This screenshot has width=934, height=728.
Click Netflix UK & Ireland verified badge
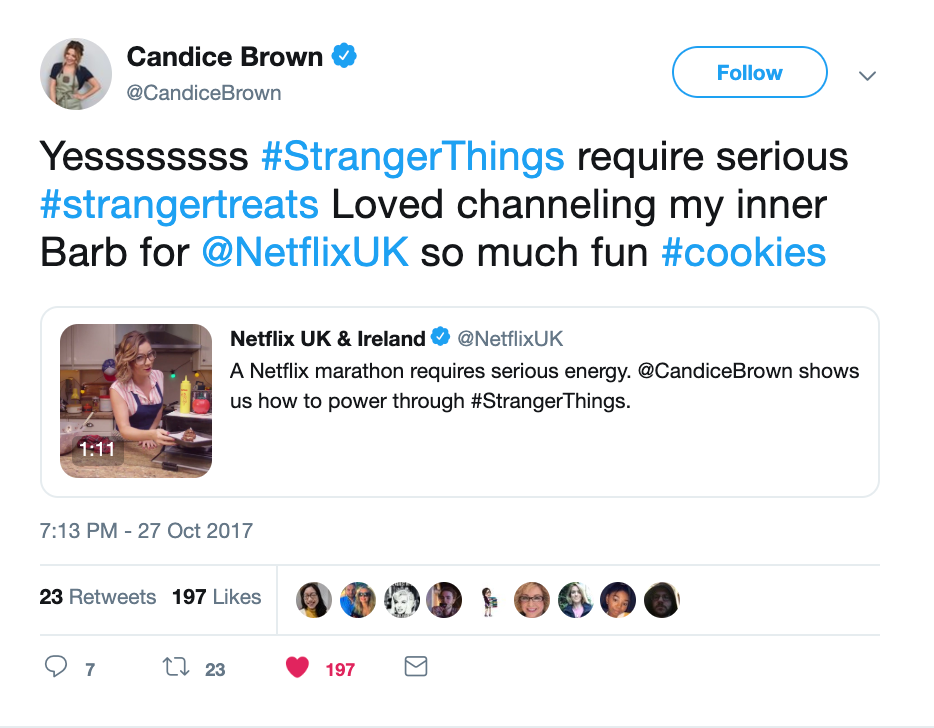[x=440, y=338]
